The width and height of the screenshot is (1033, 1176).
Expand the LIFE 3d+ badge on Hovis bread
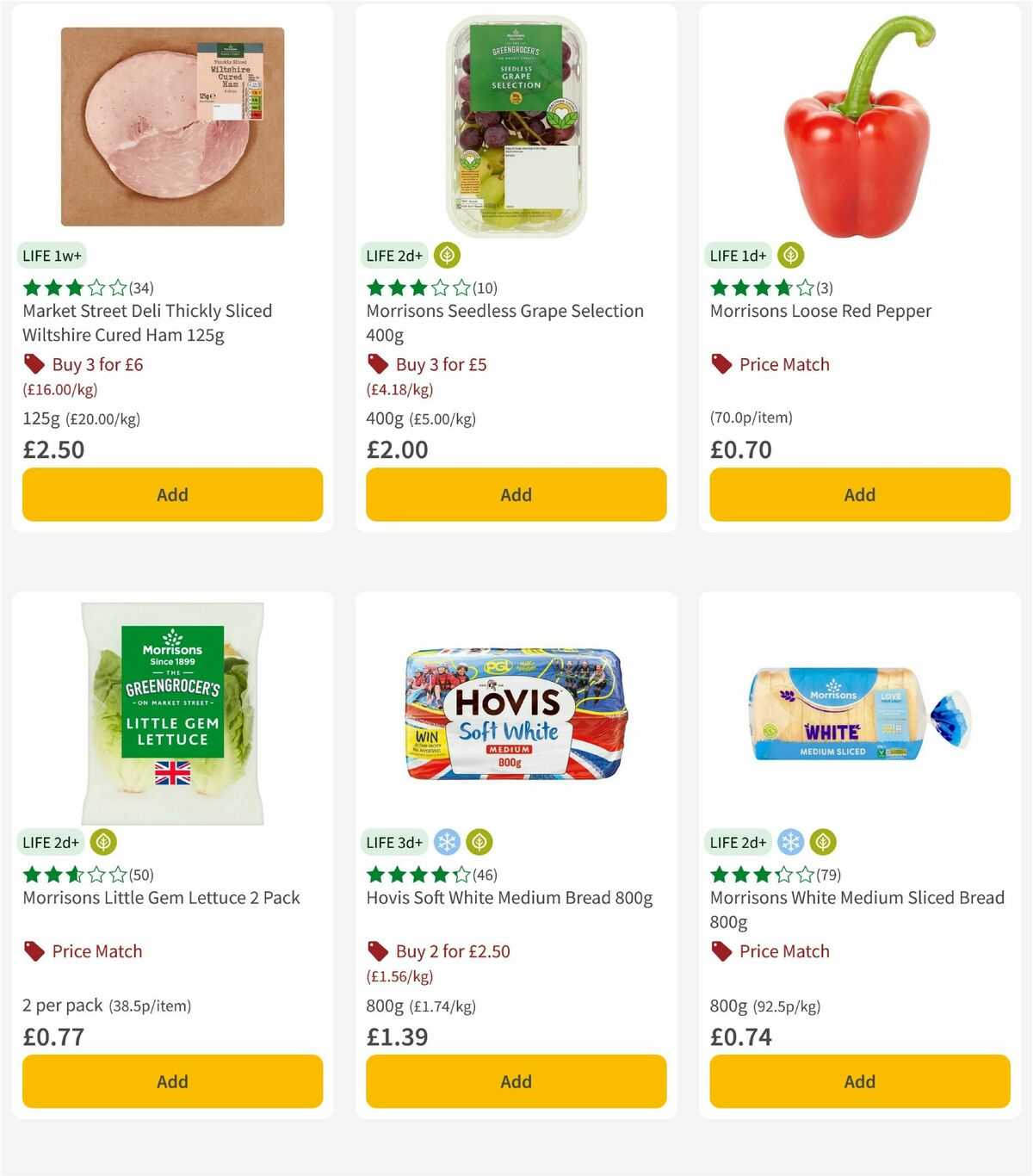(x=393, y=842)
